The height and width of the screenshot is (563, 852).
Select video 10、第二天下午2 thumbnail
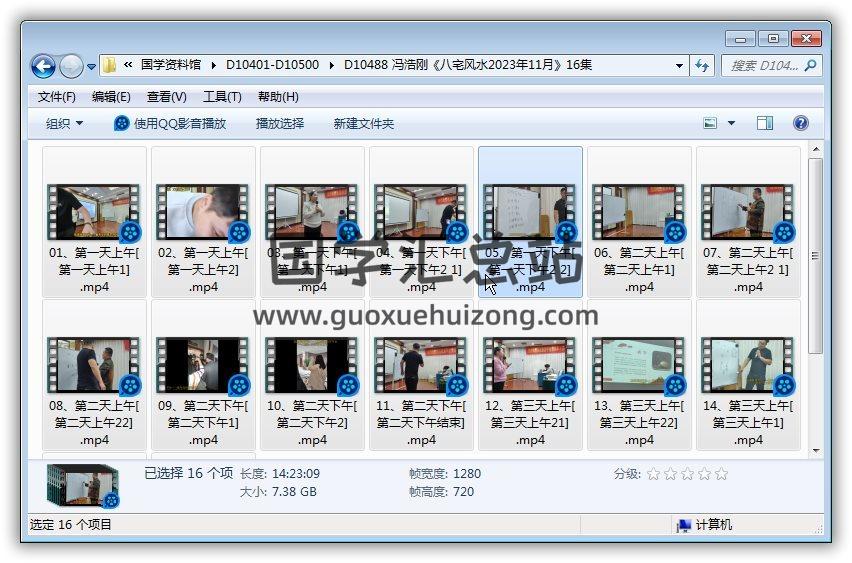click(x=312, y=365)
